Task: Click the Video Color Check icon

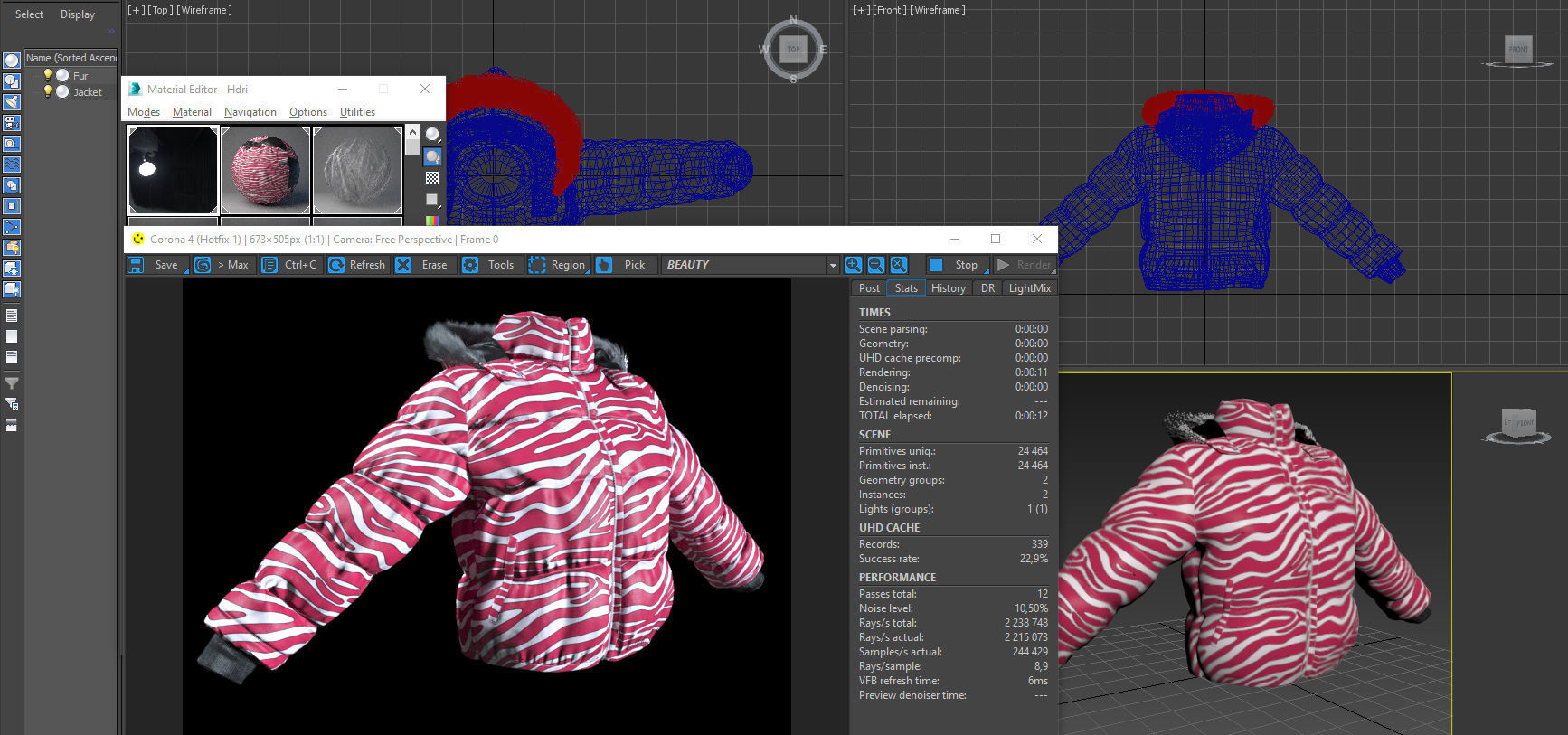Action: click(x=432, y=220)
